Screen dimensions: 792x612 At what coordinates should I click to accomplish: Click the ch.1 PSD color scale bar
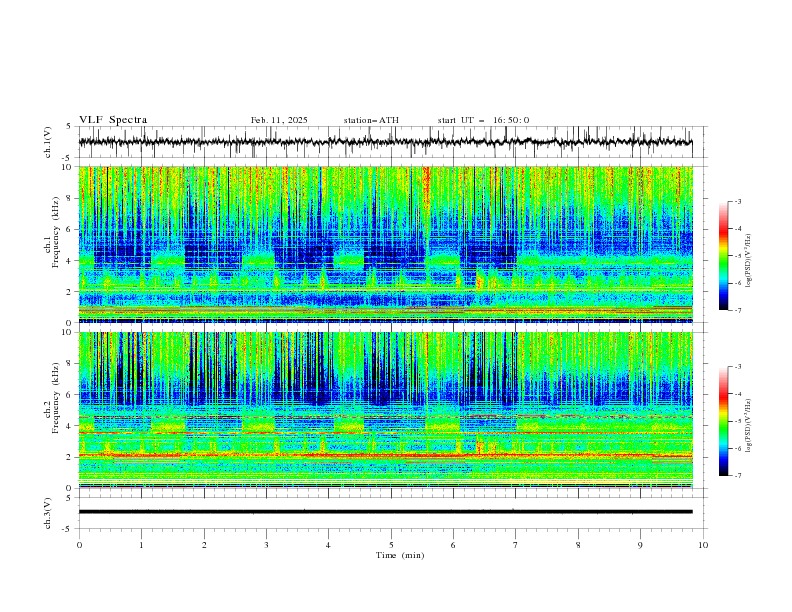click(x=723, y=256)
